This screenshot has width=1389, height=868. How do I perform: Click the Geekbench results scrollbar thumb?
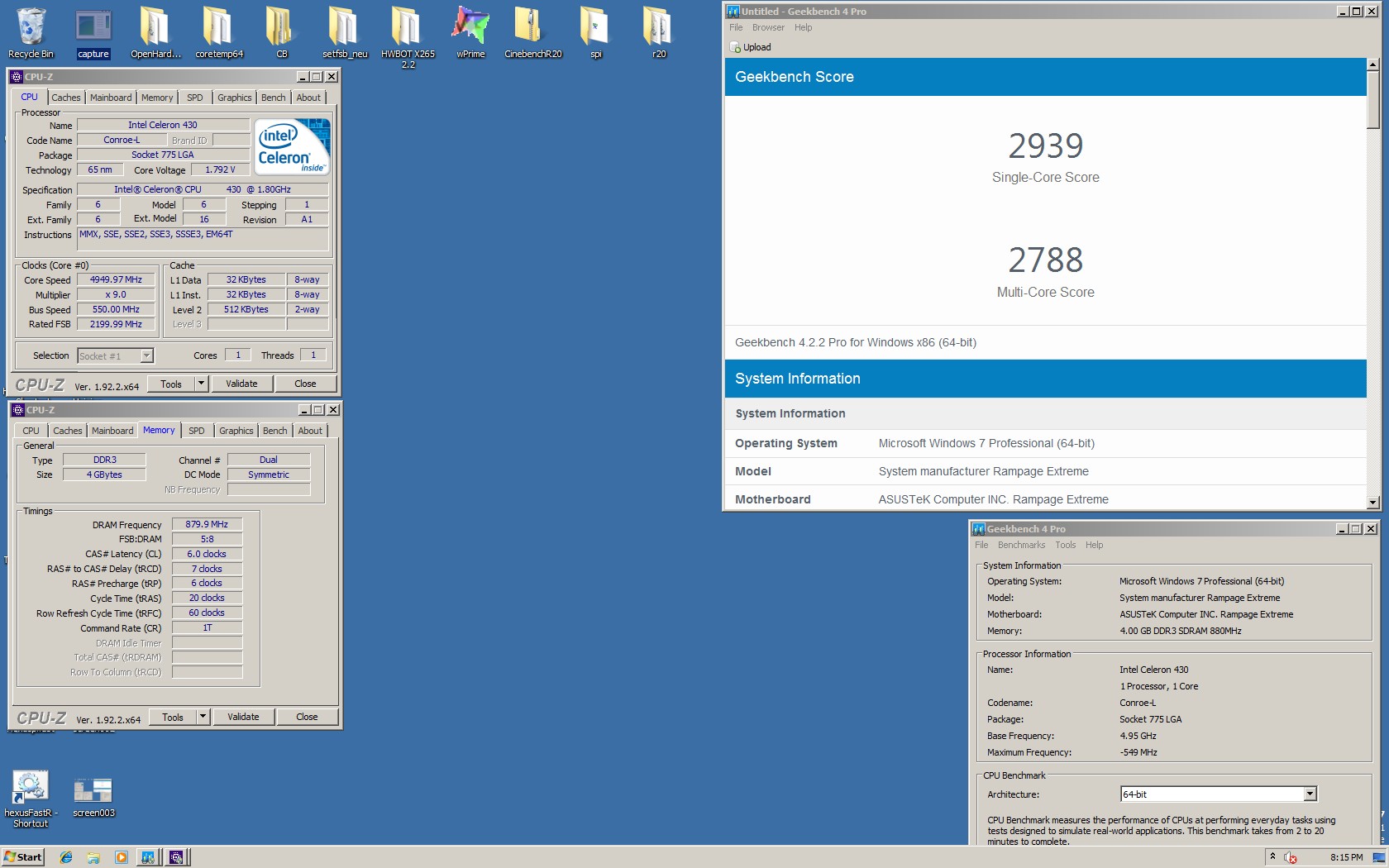[x=1373, y=99]
